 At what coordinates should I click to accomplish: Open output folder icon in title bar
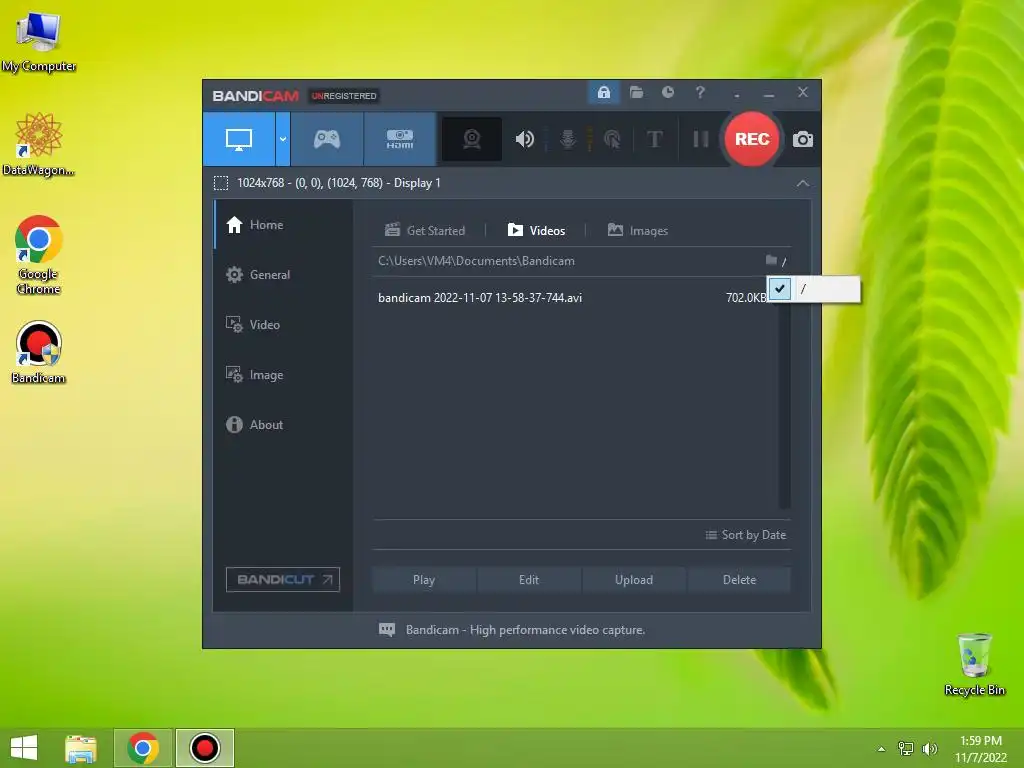[636, 93]
